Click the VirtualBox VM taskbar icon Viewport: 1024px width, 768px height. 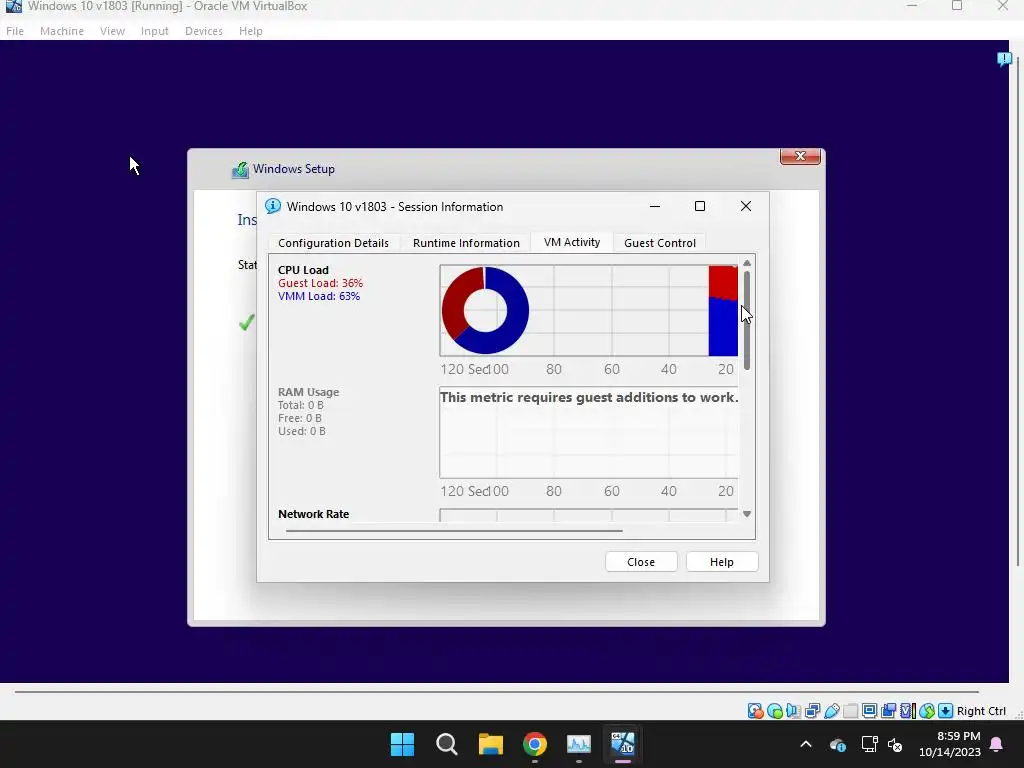pyautogui.click(x=622, y=744)
